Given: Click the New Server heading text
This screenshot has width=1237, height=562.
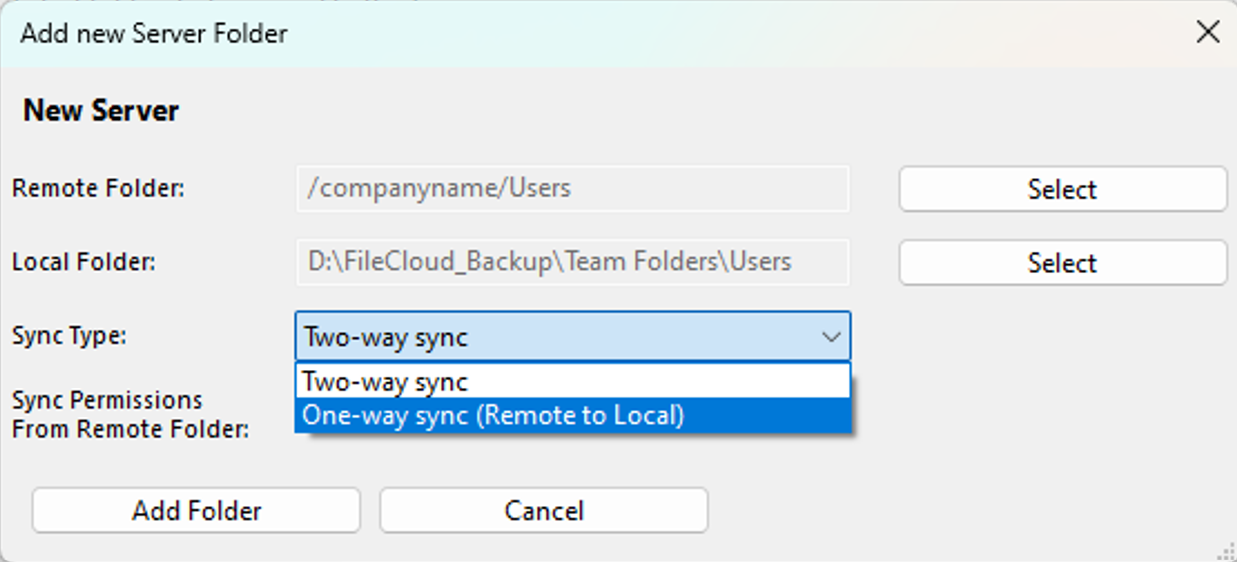Looking at the screenshot, I should [101, 110].
